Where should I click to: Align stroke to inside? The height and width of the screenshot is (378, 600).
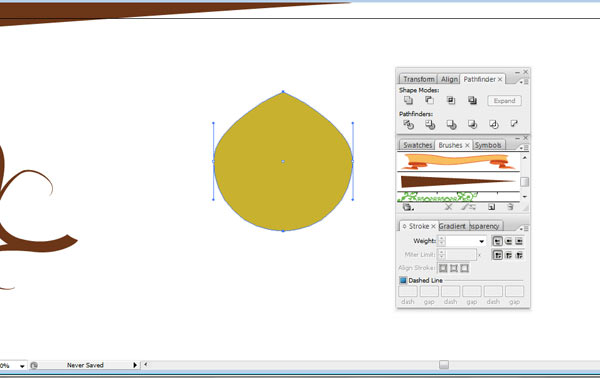pos(453,268)
